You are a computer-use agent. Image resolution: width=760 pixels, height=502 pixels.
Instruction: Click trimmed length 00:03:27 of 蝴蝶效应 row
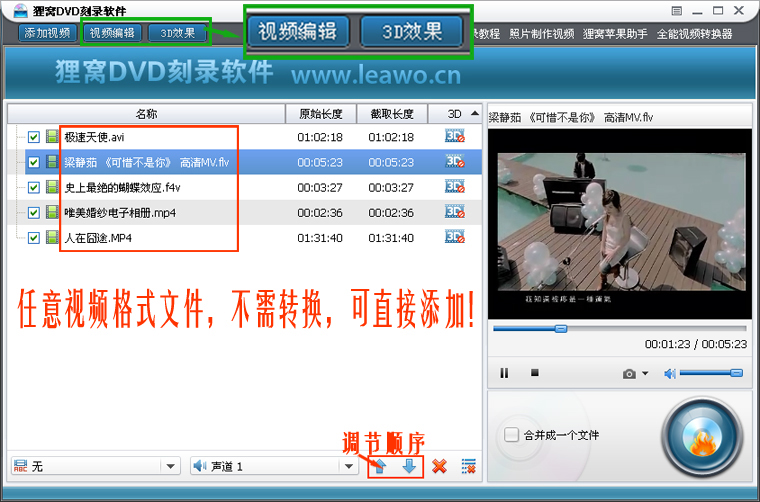pyautogui.click(x=391, y=188)
